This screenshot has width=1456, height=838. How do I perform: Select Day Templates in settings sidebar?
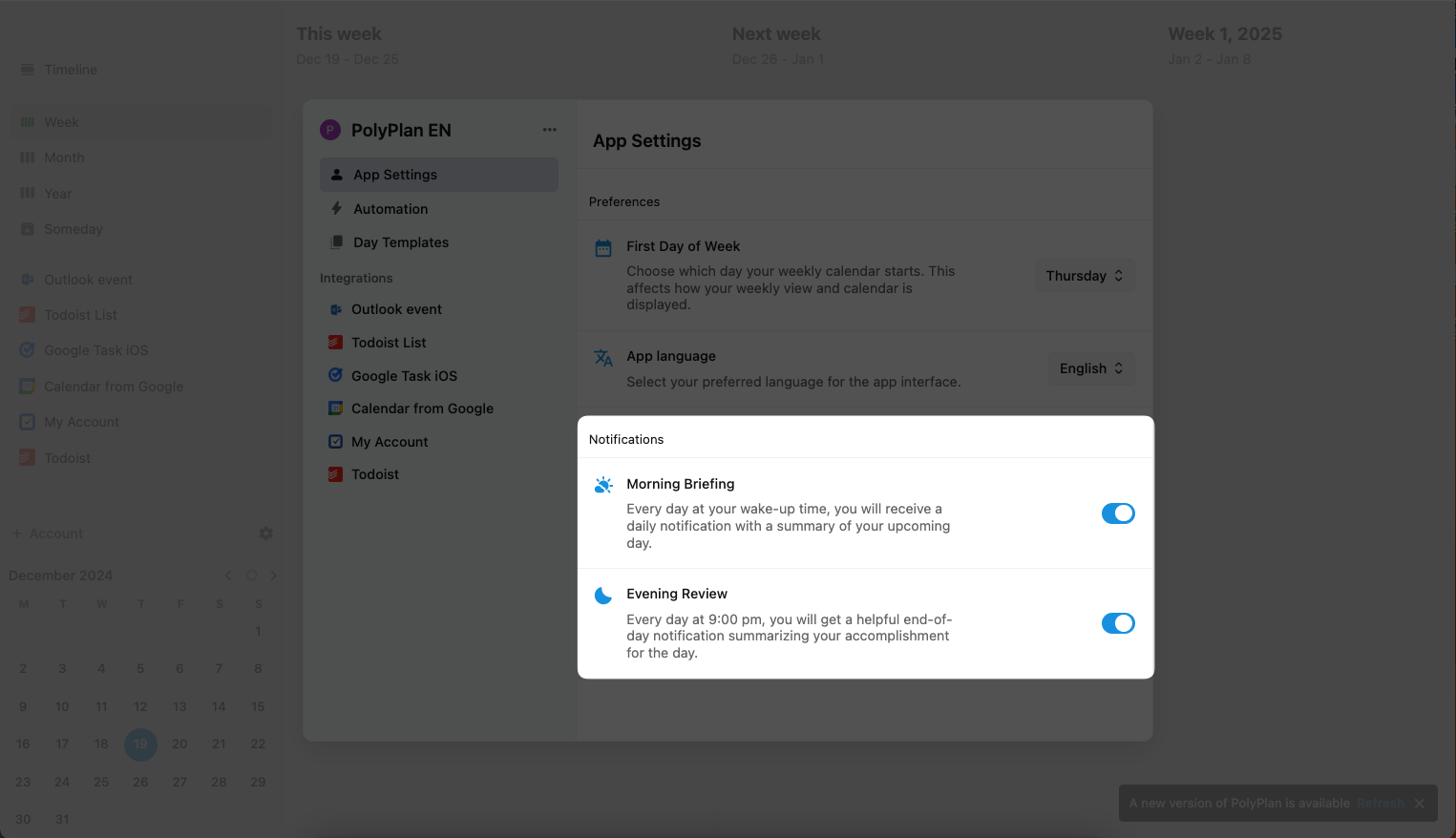tap(400, 242)
